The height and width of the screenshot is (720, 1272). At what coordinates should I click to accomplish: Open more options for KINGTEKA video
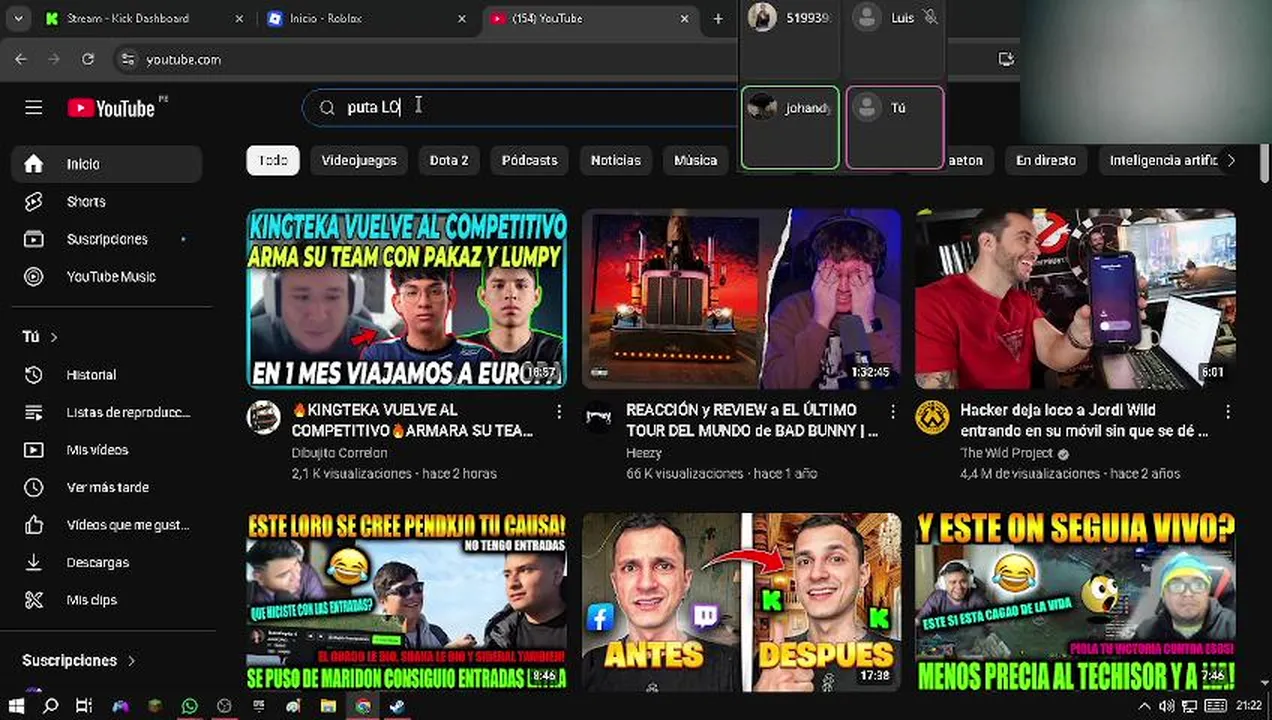coord(559,411)
